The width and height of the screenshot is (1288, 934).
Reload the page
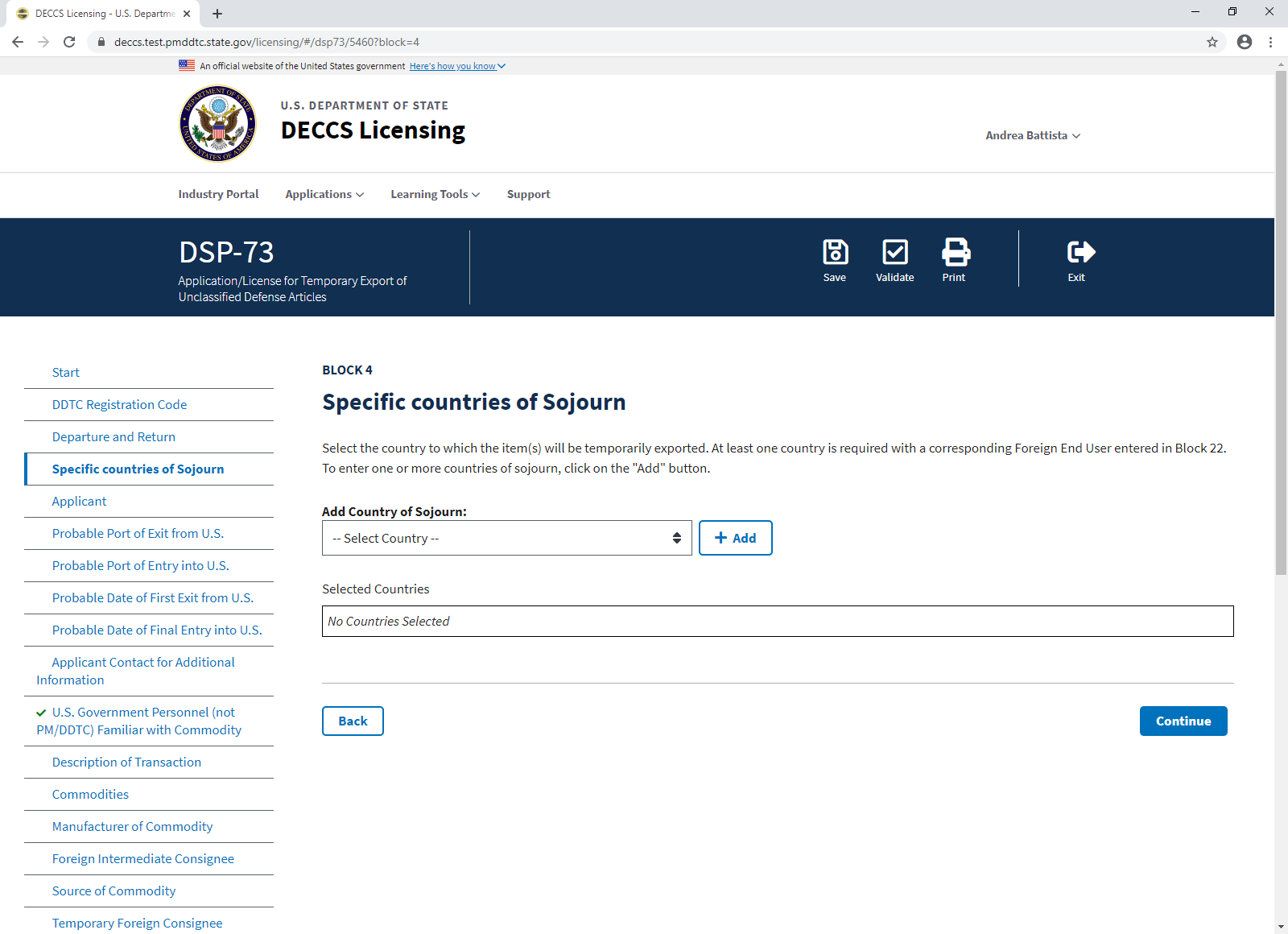pos(69,42)
